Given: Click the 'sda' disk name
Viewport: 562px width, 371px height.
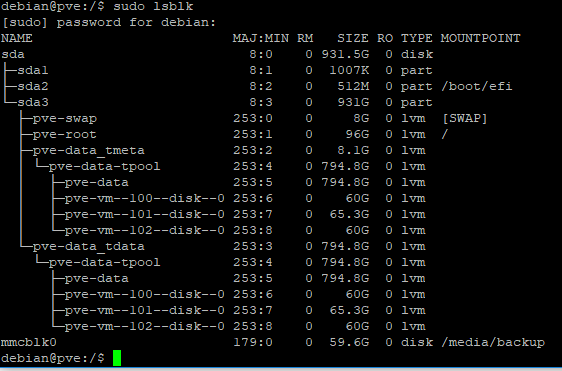Looking at the screenshot, I should [13, 54].
